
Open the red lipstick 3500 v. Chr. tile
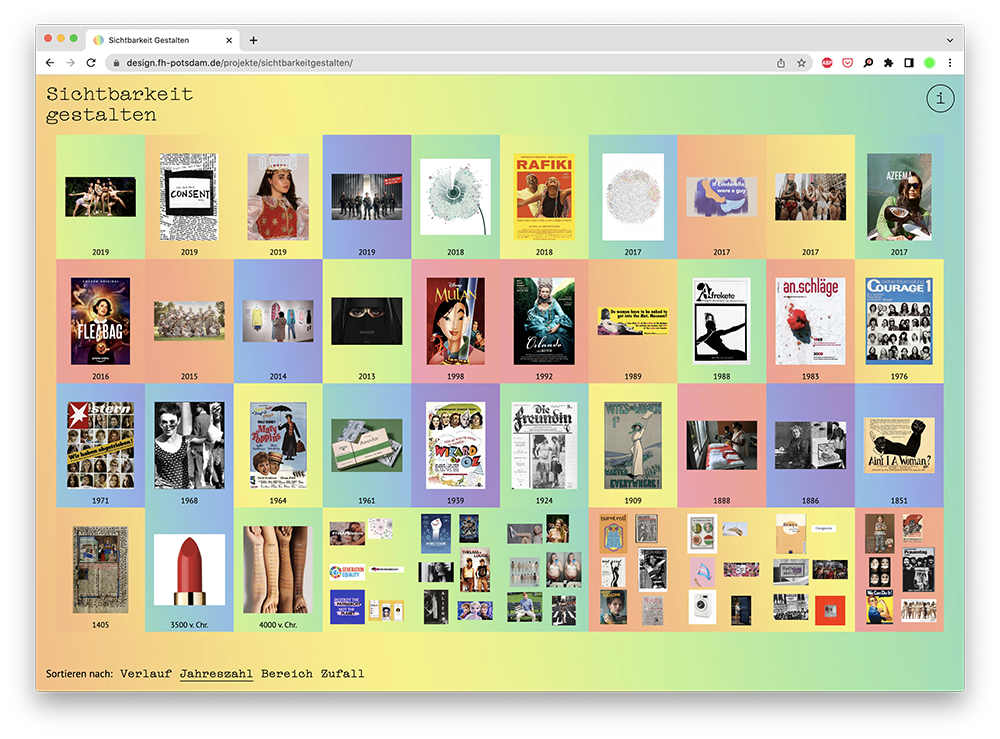pos(189,570)
